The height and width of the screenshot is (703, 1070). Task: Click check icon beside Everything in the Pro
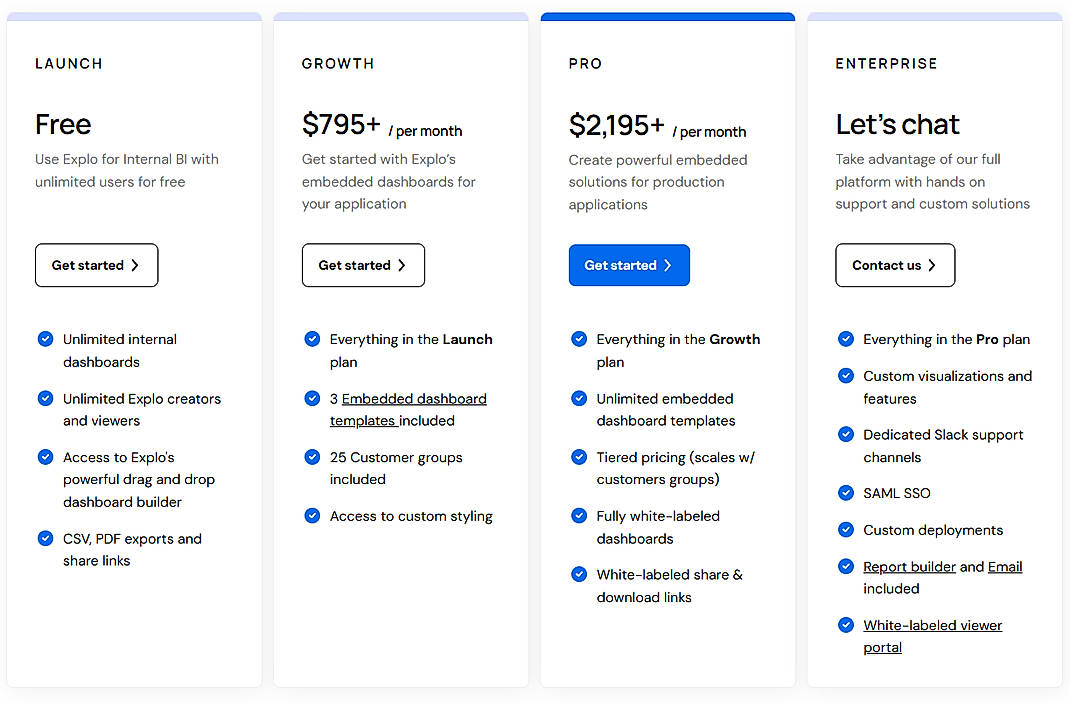point(846,339)
